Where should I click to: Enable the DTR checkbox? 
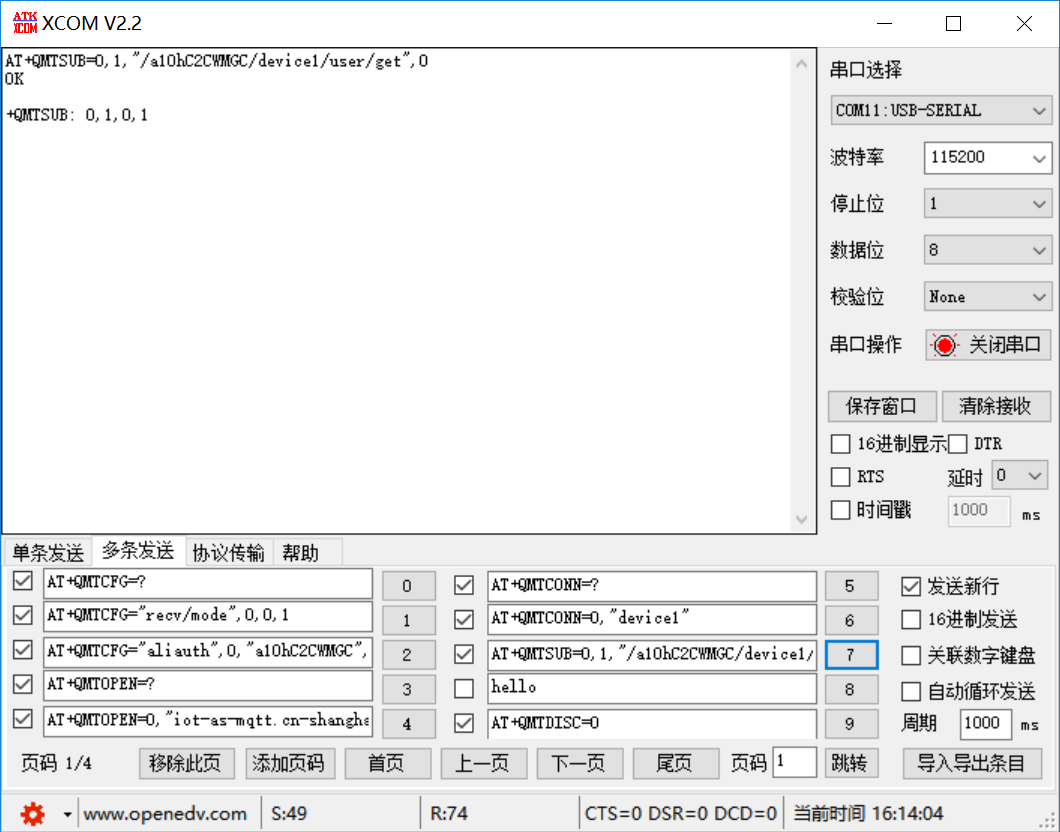(x=956, y=443)
